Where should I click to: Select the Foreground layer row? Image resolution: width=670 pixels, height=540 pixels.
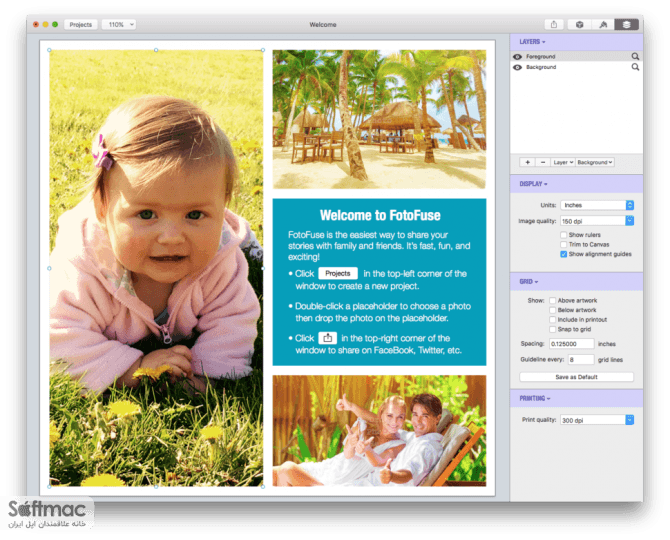click(576, 56)
